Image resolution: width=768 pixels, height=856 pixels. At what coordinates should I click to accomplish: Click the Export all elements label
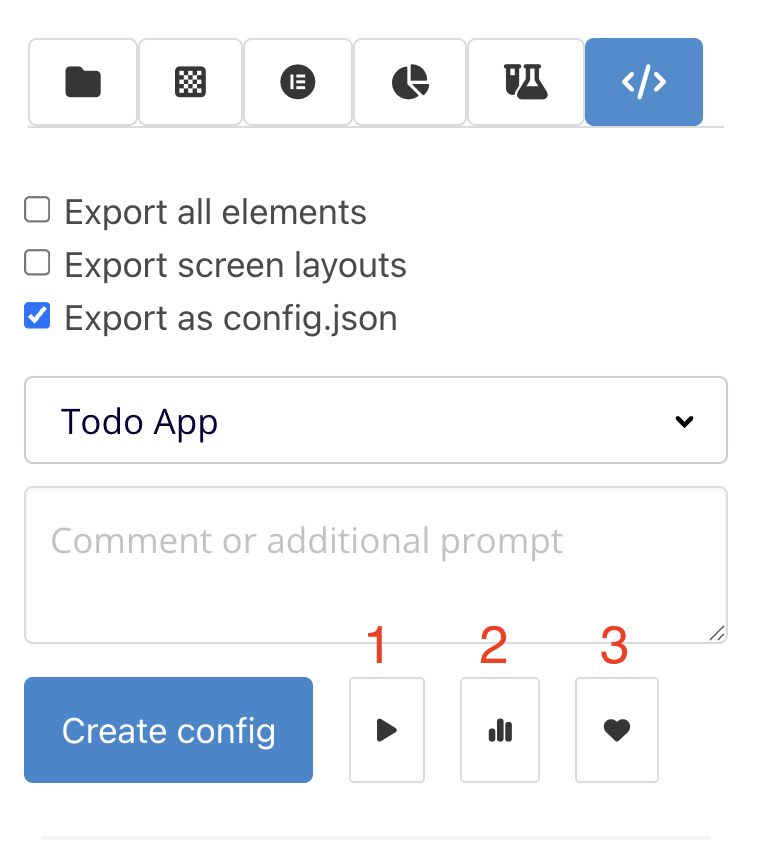coord(215,212)
